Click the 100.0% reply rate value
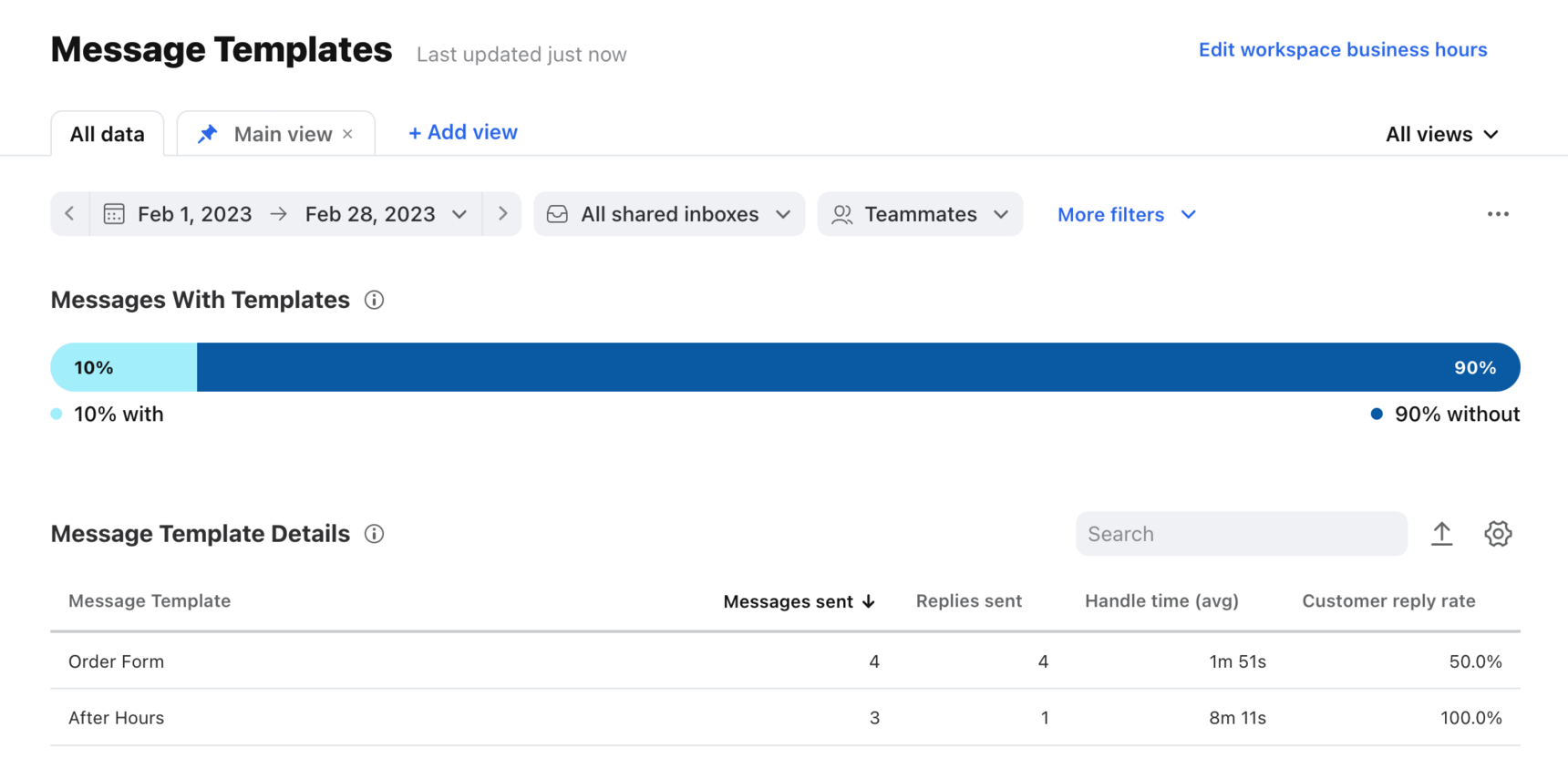Viewport: 1568px width, 758px height. [1470, 718]
